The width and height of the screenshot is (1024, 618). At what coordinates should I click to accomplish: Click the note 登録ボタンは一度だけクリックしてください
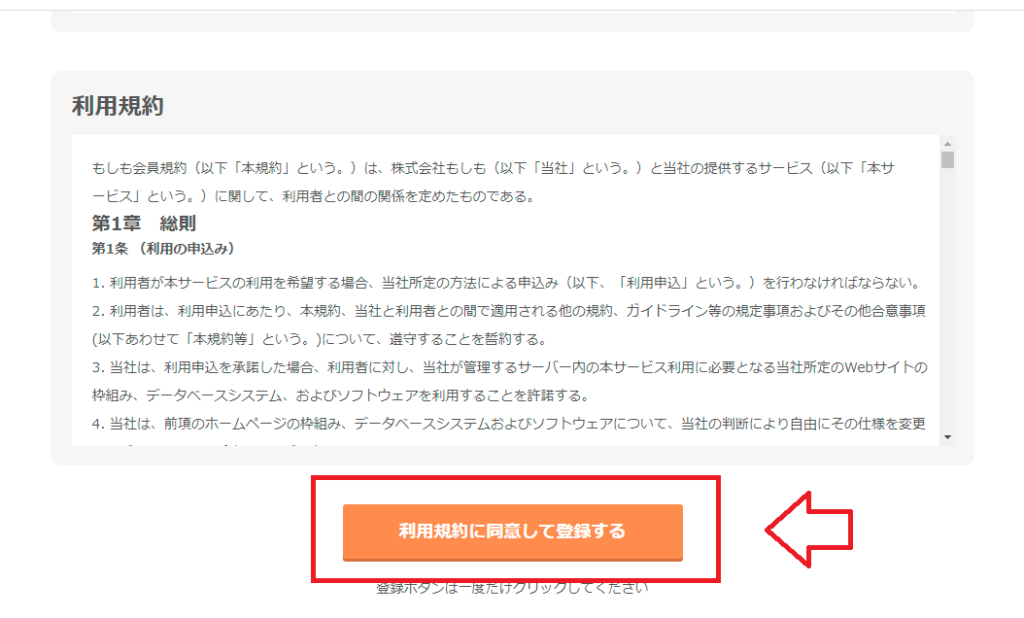(x=513, y=588)
